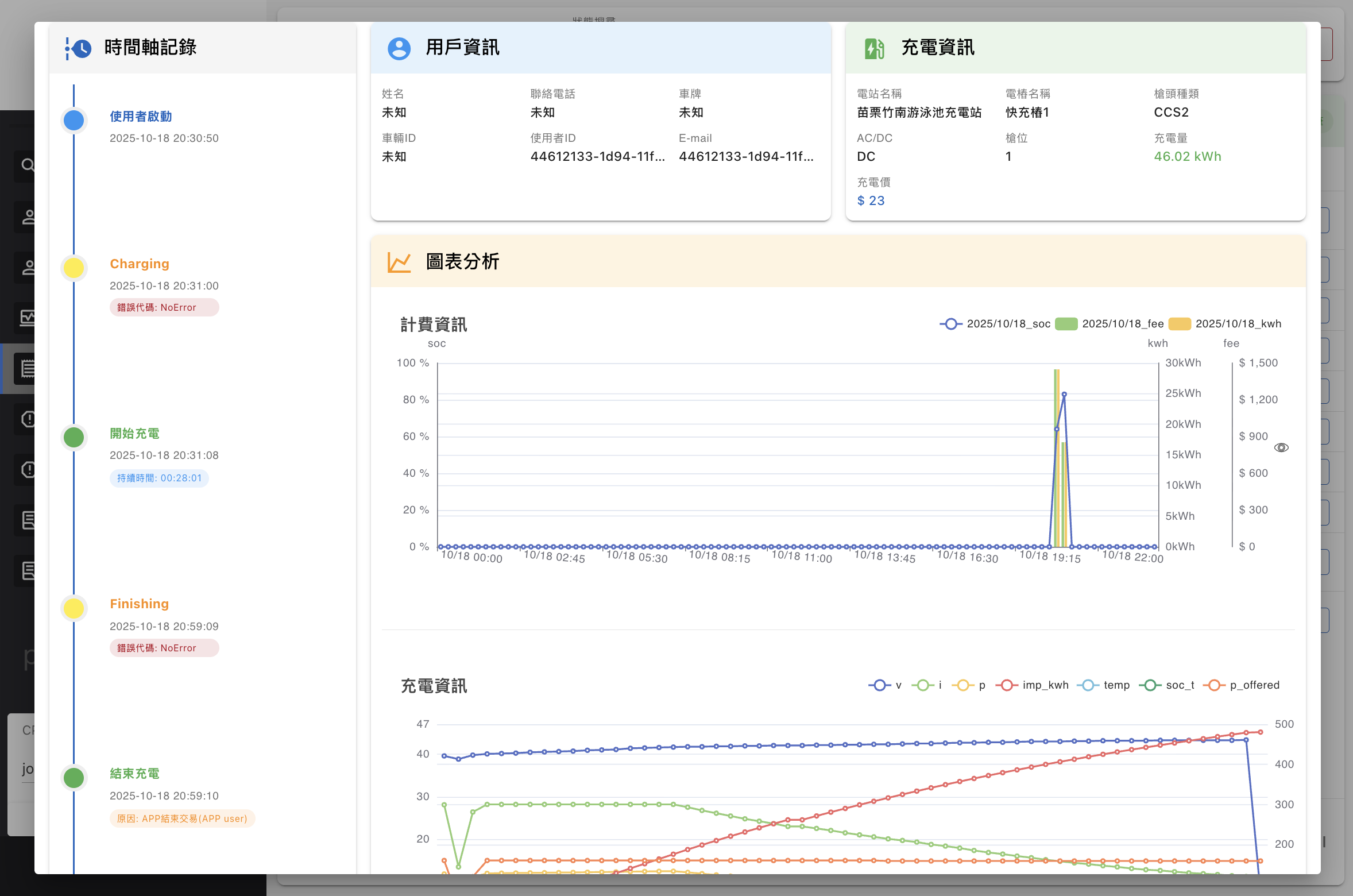This screenshot has width=1353, height=896.
Task: Toggle the soc_t legend series
Action: click(1166, 685)
